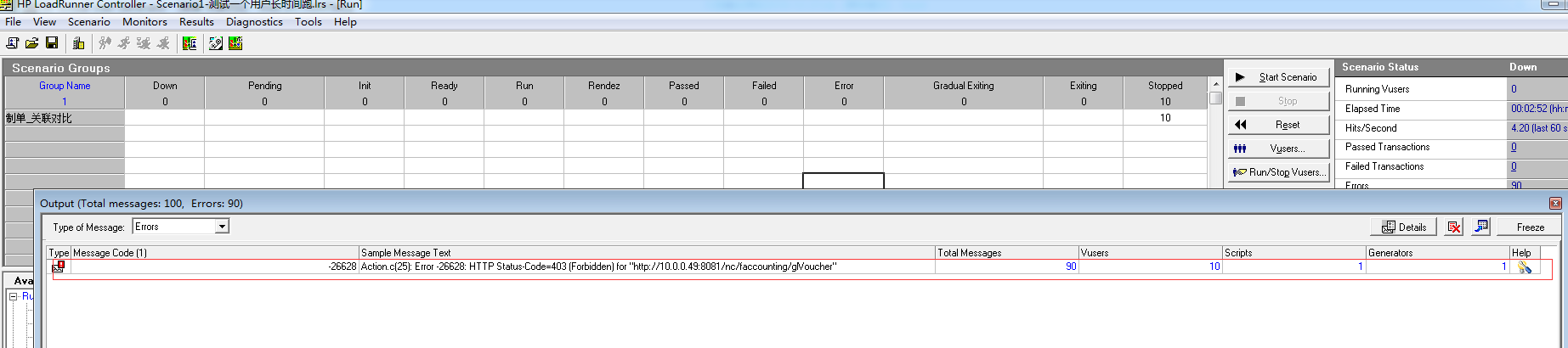Click the Passed column header
The height and width of the screenshot is (348, 1568).
click(x=683, y=86)
